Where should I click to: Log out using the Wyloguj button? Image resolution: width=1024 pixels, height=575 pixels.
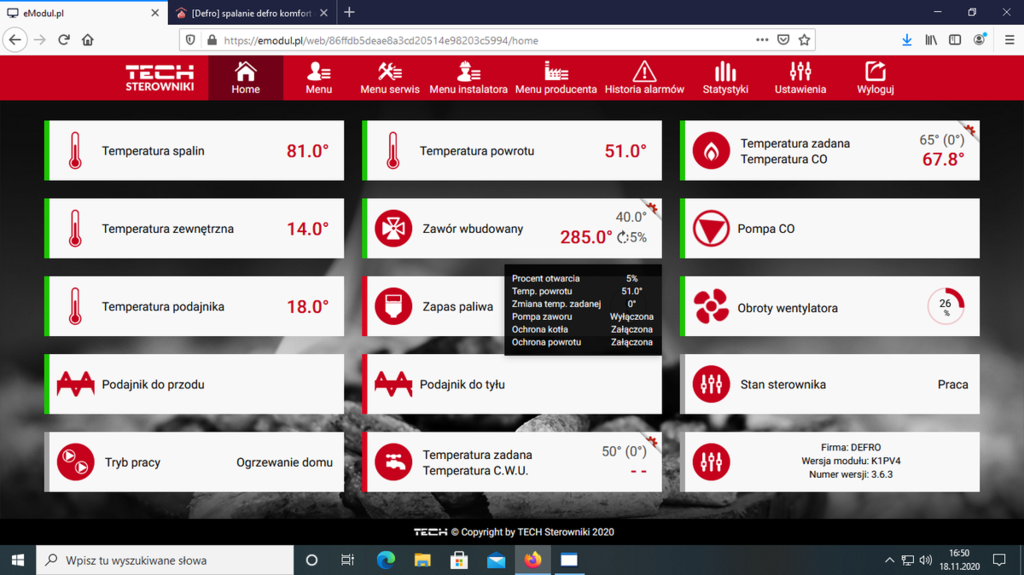pyautogui.click(x=875, y=78)
